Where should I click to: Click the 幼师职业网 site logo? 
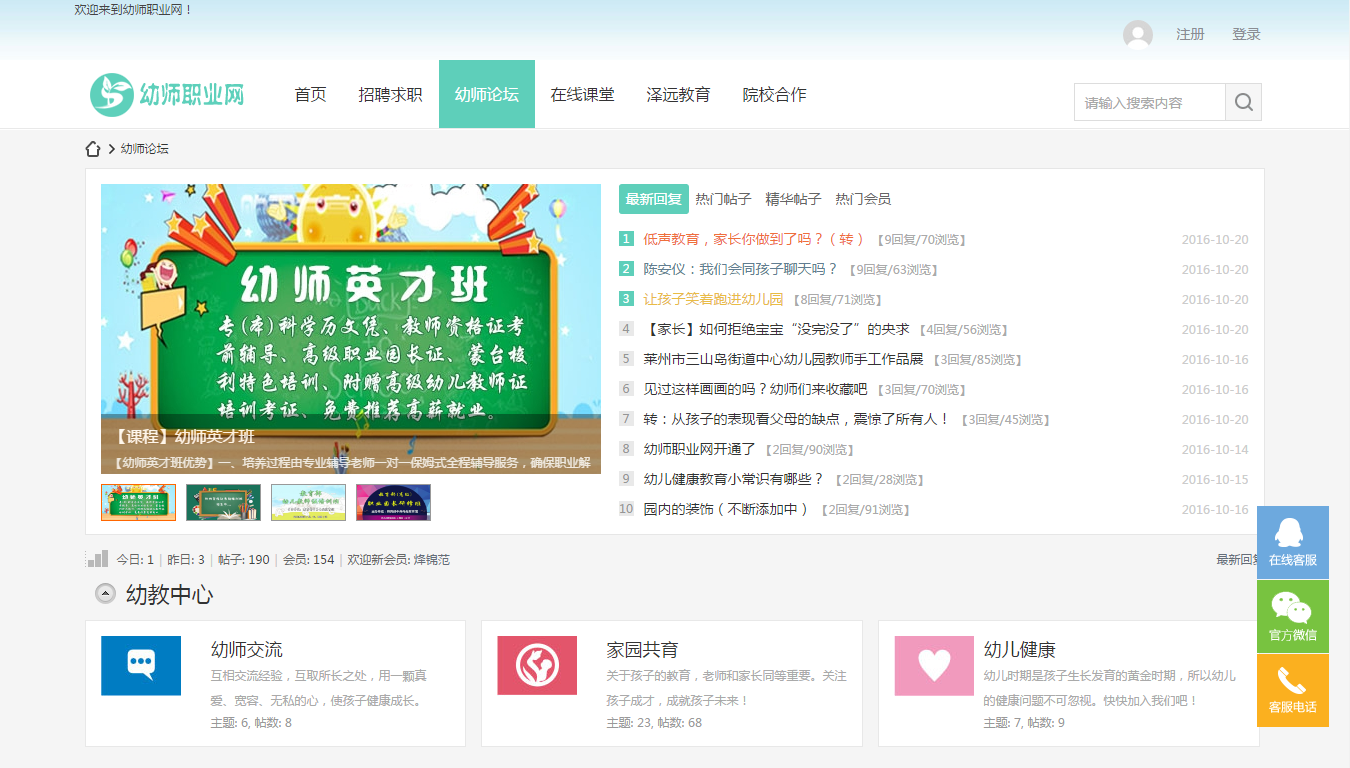point(168,95)
